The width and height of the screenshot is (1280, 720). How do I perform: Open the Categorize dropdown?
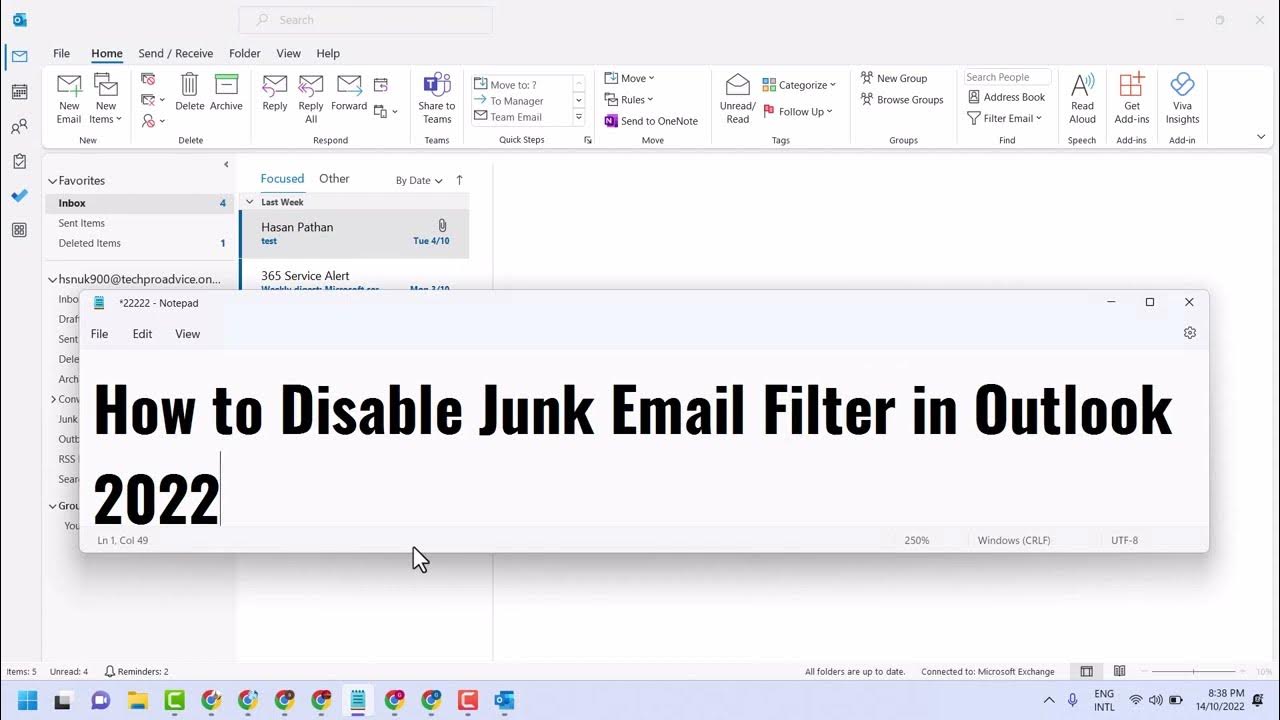pos(799,85)
